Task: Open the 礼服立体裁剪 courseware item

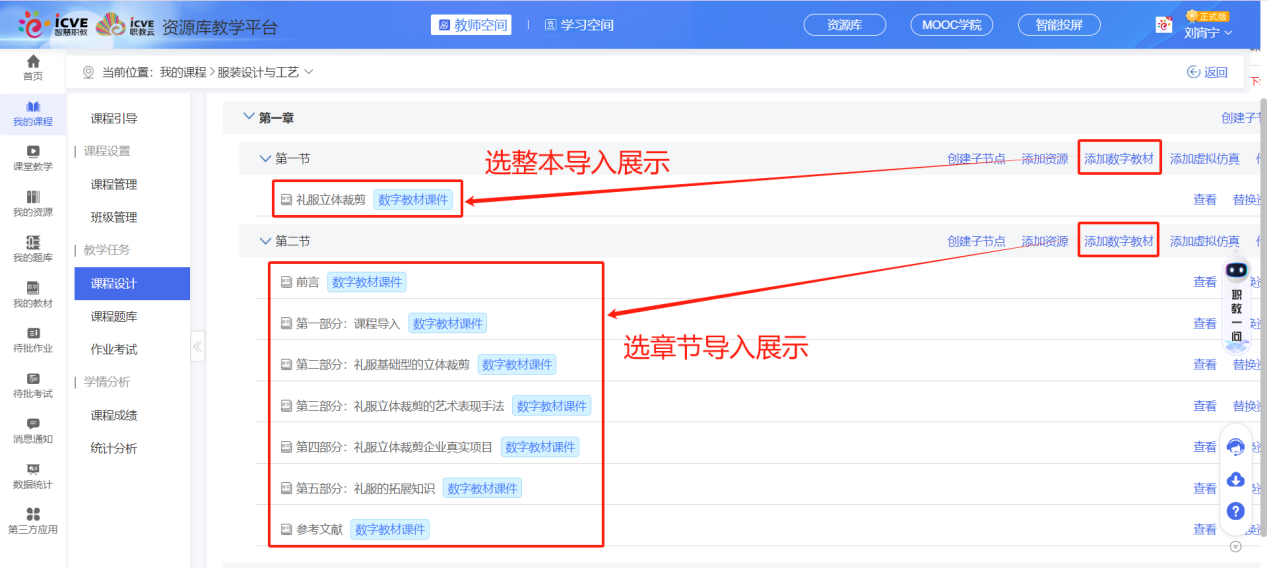Action: (330, 200)
